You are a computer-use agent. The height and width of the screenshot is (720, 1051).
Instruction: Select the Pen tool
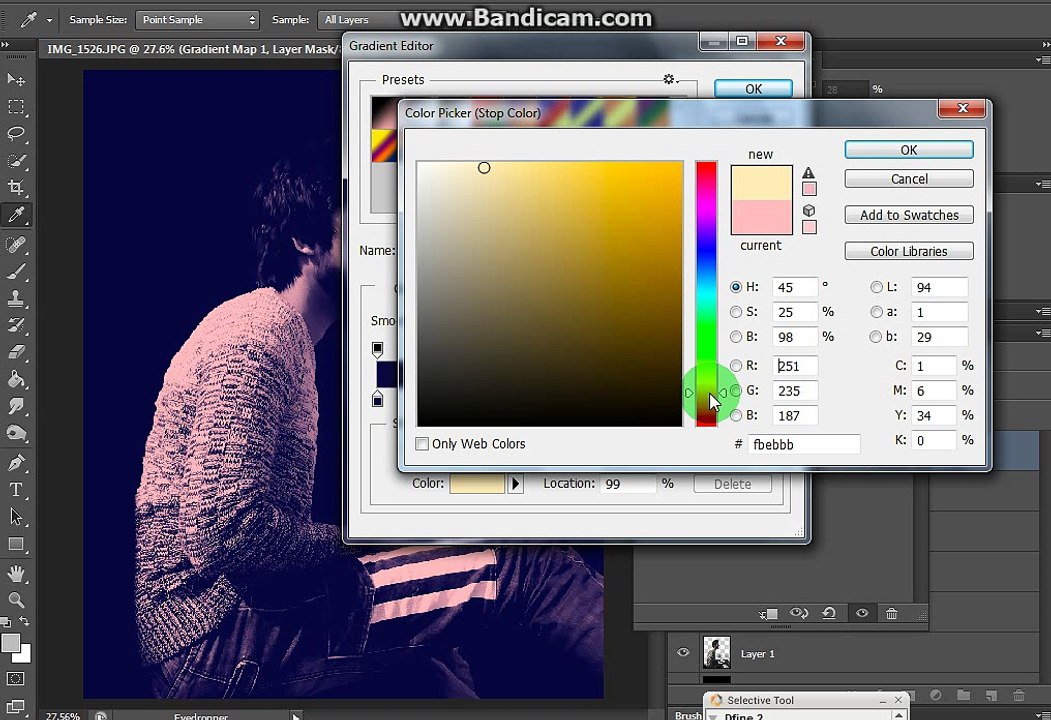16,463
